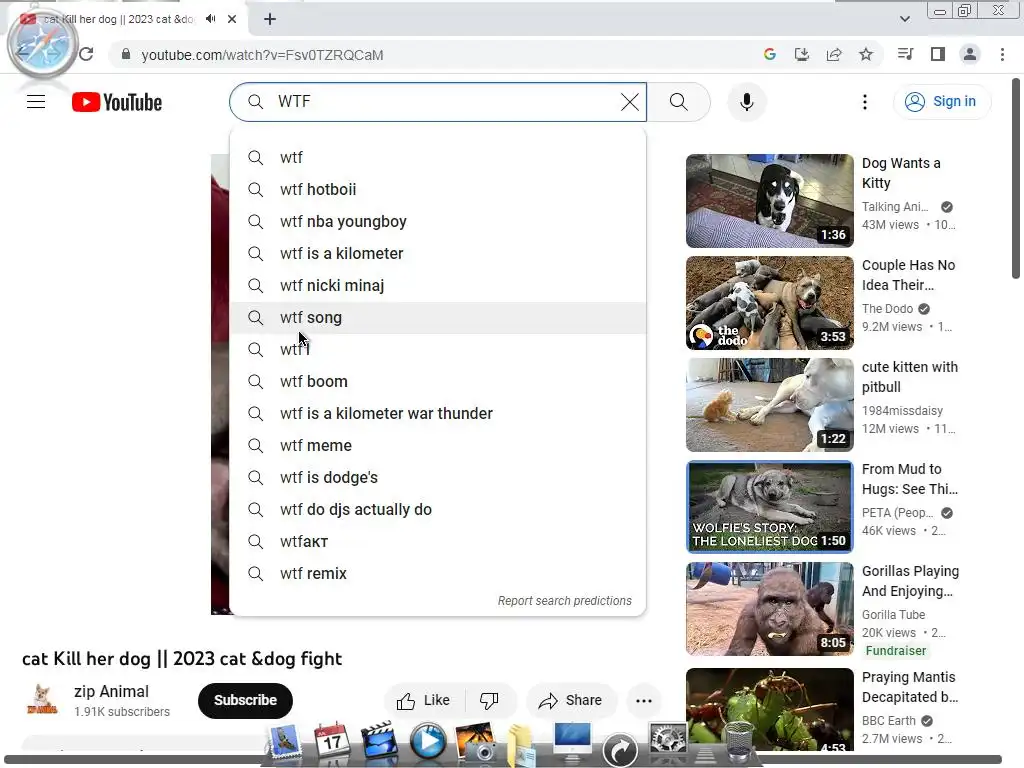Choose 'wtf nba youngboy' suggestion
Screen dimensions: 1024x768
tap(438, 221)
